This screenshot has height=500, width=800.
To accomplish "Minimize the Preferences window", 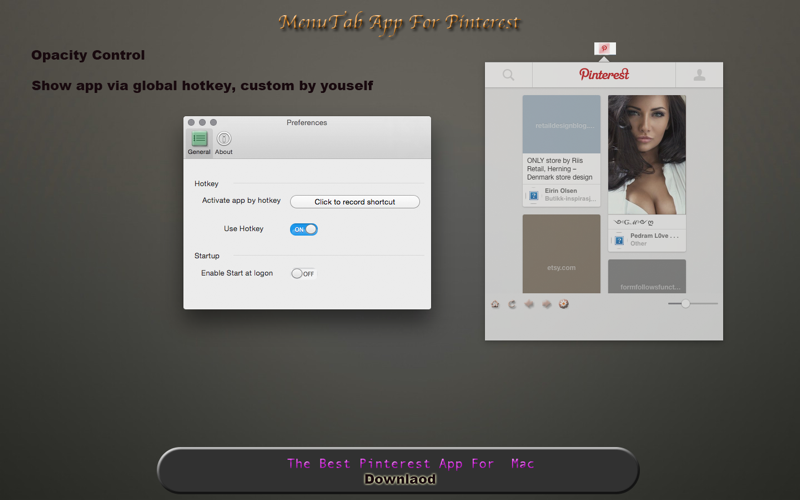I will (203, 122).
